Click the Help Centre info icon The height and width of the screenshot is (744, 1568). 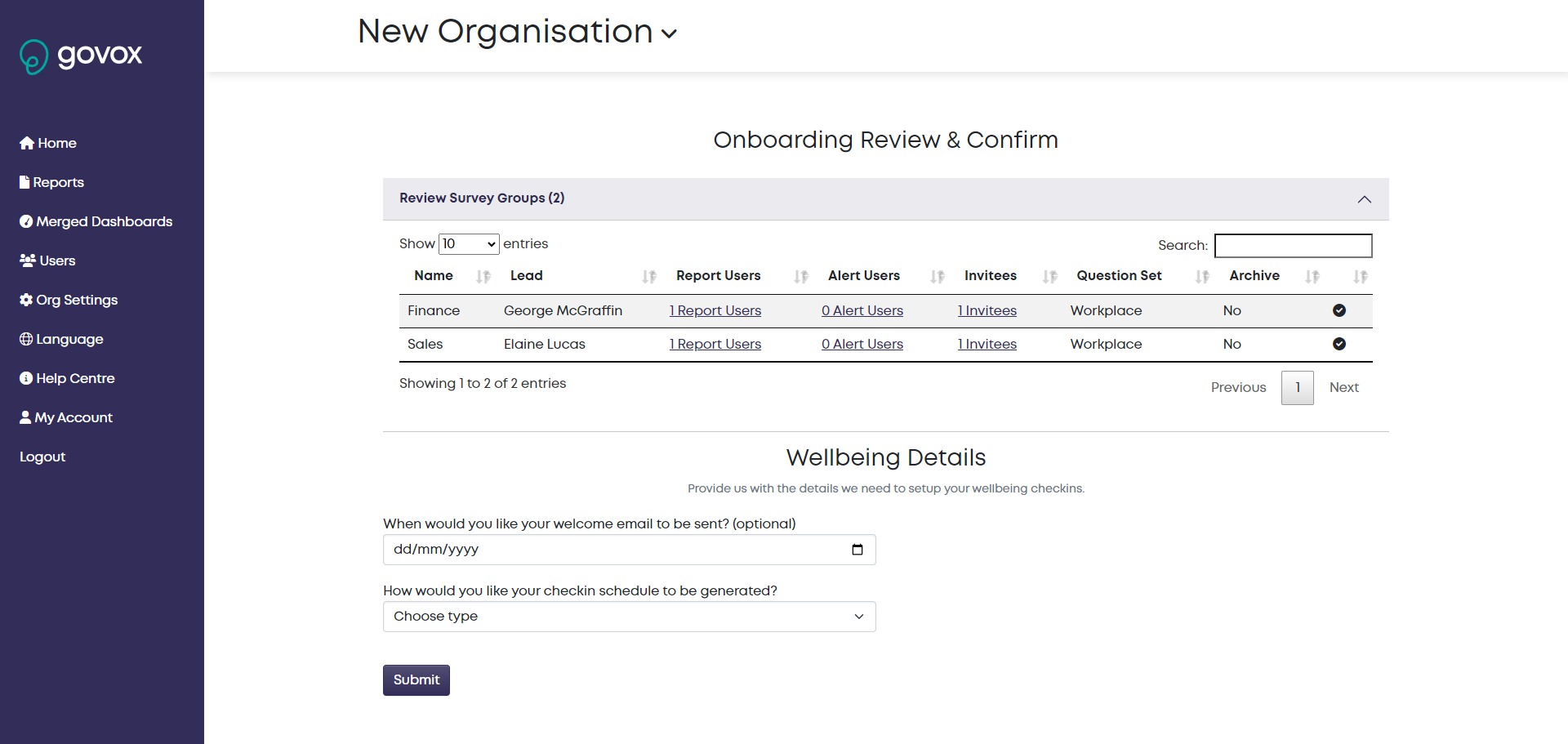(26, 378)
